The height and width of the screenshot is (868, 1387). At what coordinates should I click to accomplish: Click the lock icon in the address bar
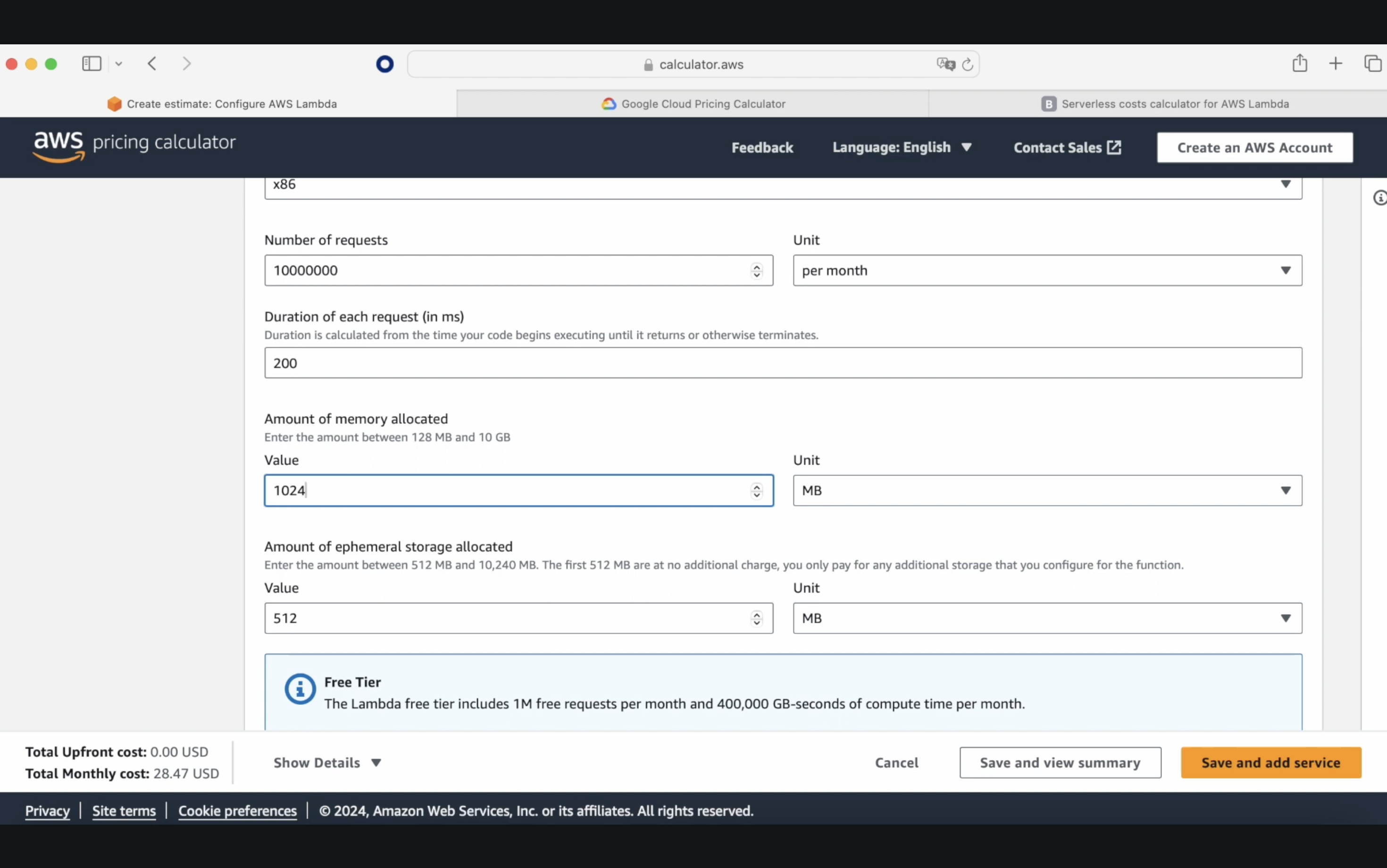pos(645,64)
